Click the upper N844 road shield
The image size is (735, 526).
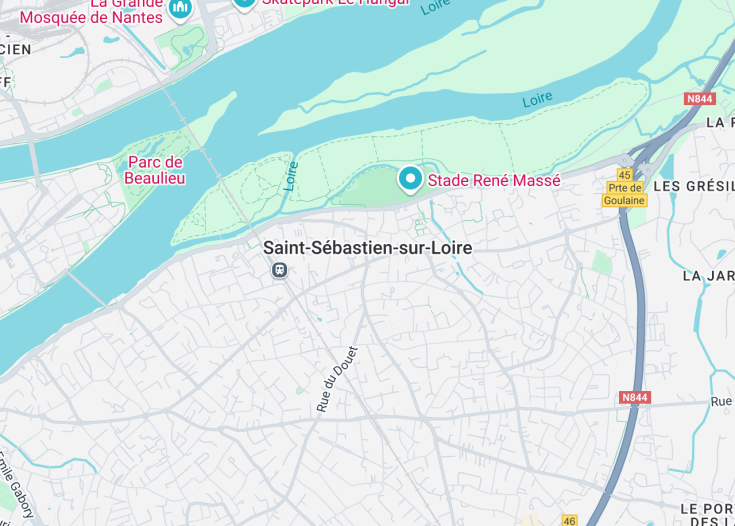pyautogui.click(x=699, y=98)
